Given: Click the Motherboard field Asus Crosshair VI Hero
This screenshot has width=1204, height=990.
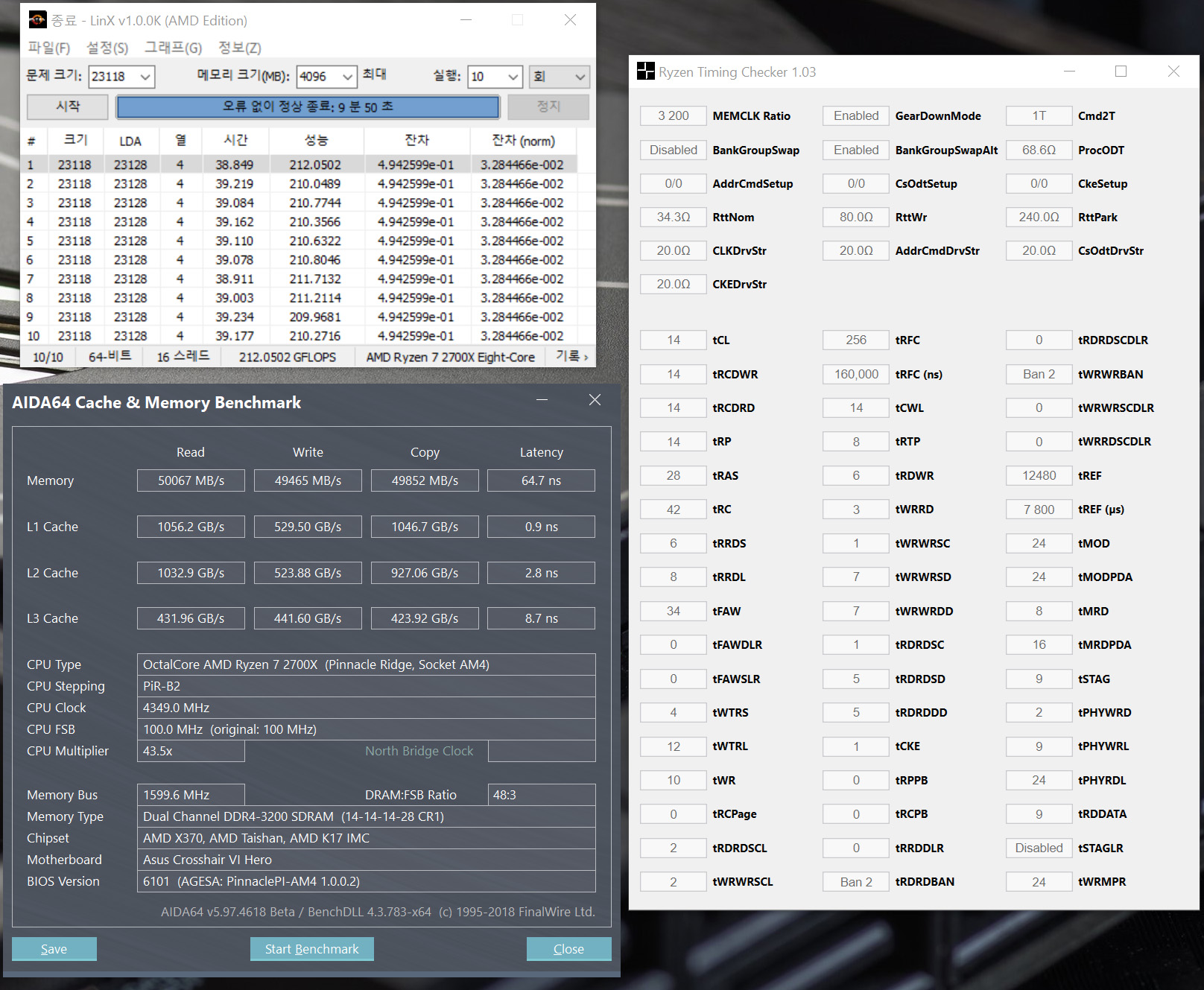Looking at the screenshot, I should pyautogui.click(x=367, y=860).
